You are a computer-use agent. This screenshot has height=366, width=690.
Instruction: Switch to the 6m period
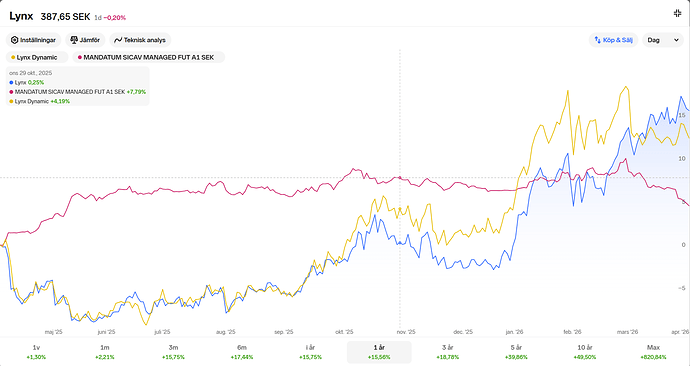(242, 352)
